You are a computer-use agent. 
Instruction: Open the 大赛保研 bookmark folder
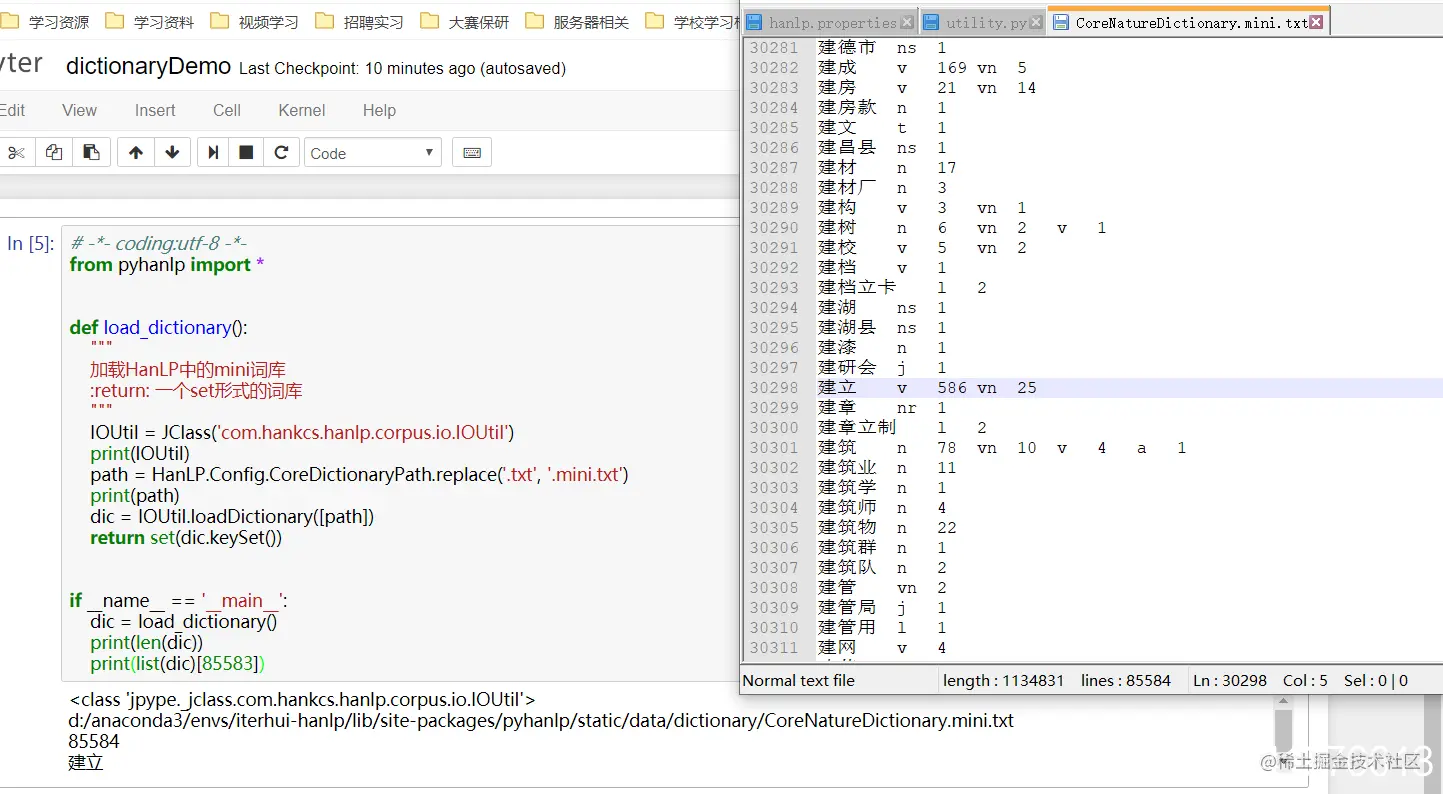click(x=465, y=21)
